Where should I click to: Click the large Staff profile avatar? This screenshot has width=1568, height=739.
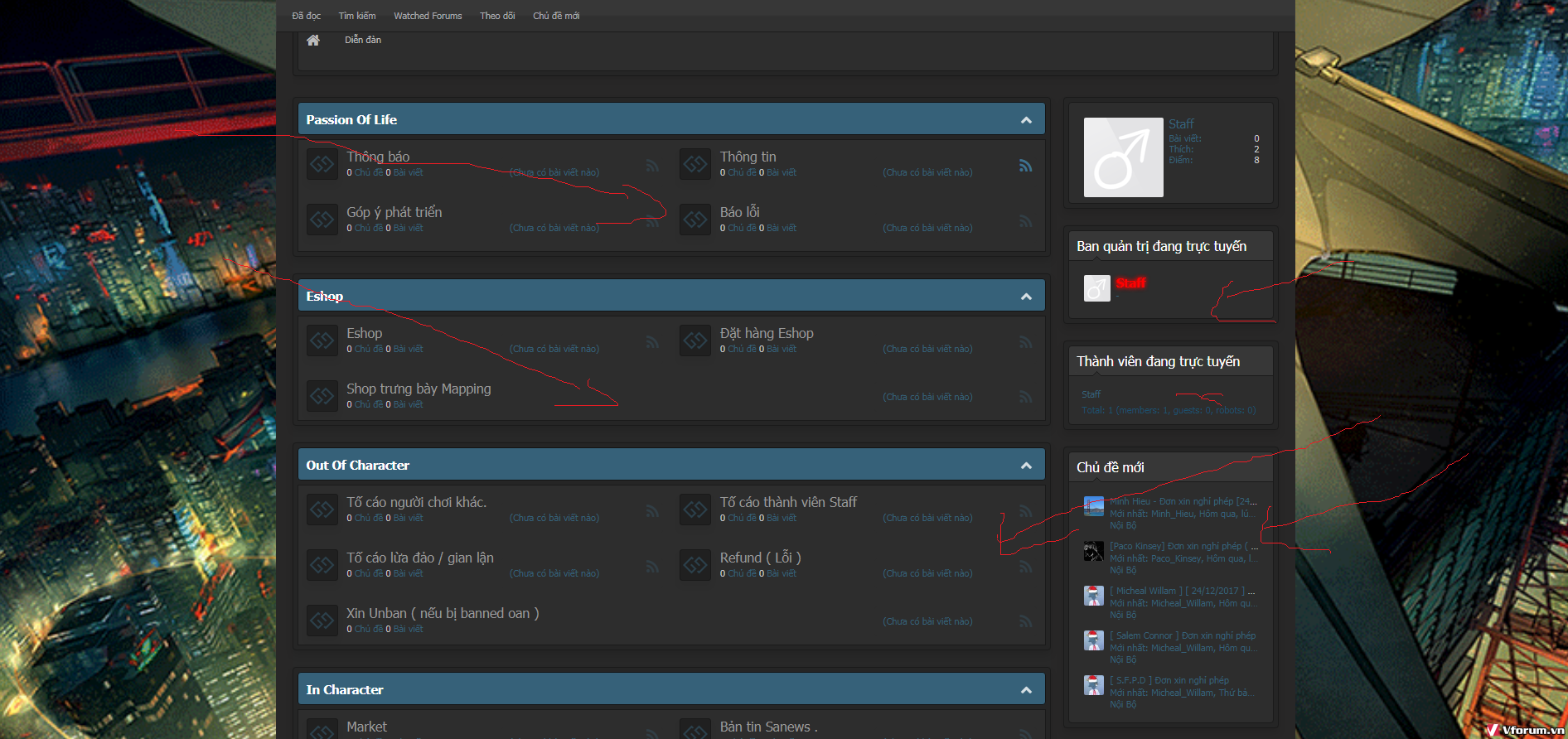click(1123, 157)
